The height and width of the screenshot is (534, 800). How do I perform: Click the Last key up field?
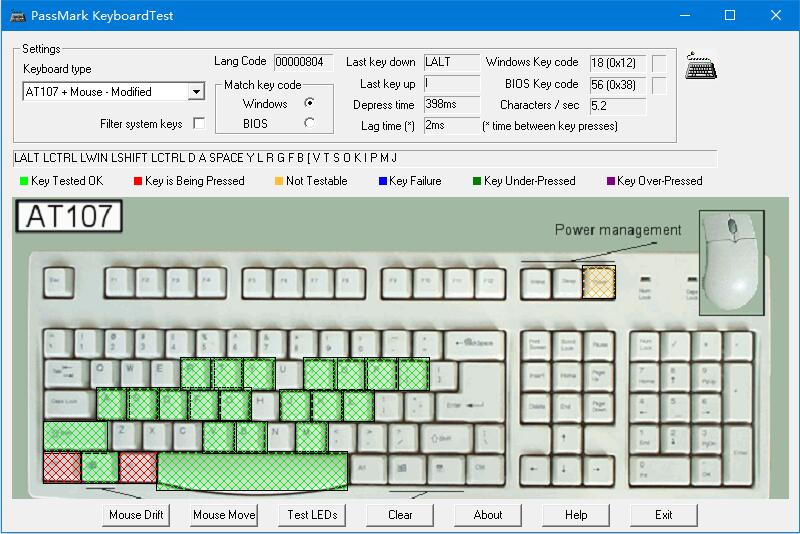(x=452, y=84)
